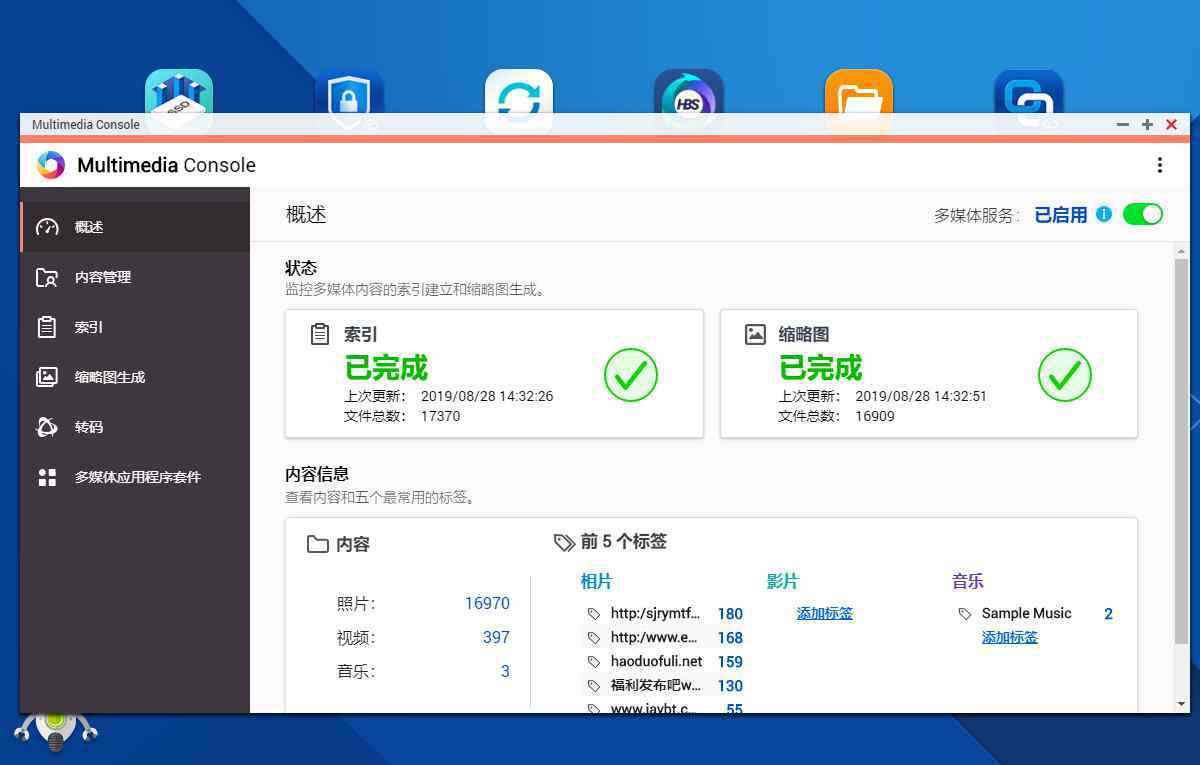Image resolution: width=1200 pixels, height=765 pixels.
Task: Switch to 转码 in the sidebar
Action: [135, 427]
